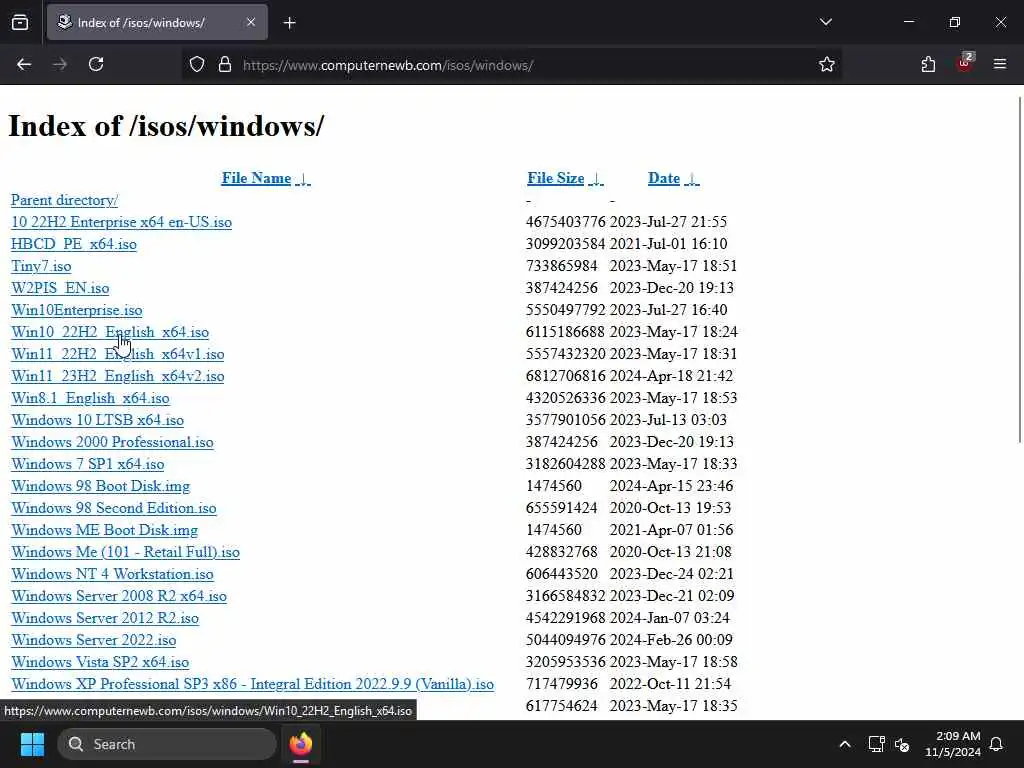Open Windows 98 Second Edition.iso link
Viewport: 1024px width, 768px height.
114,508
